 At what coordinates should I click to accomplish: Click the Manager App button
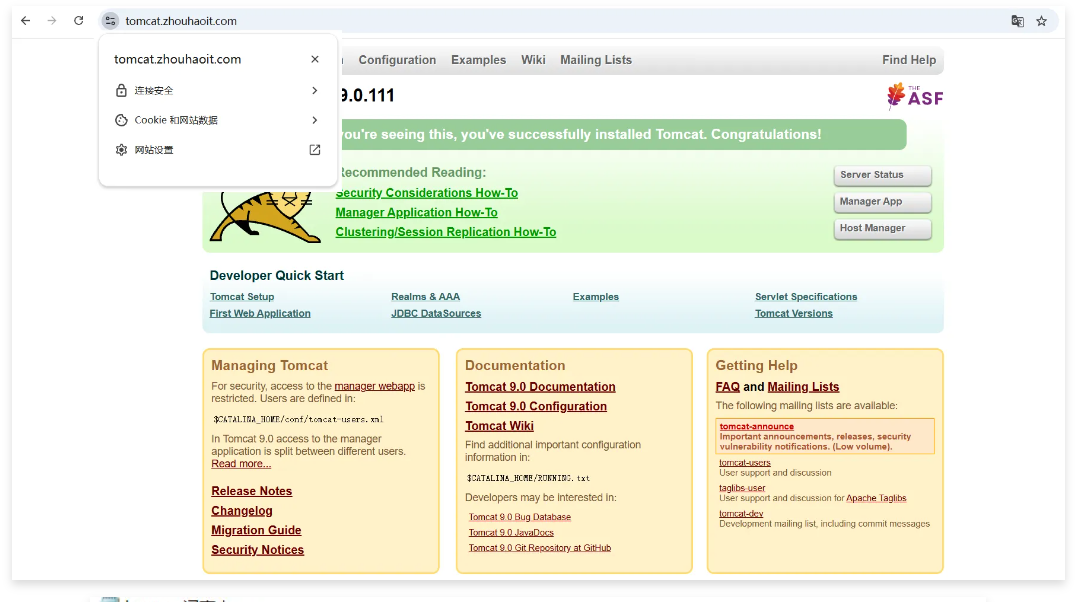(882, 202)
